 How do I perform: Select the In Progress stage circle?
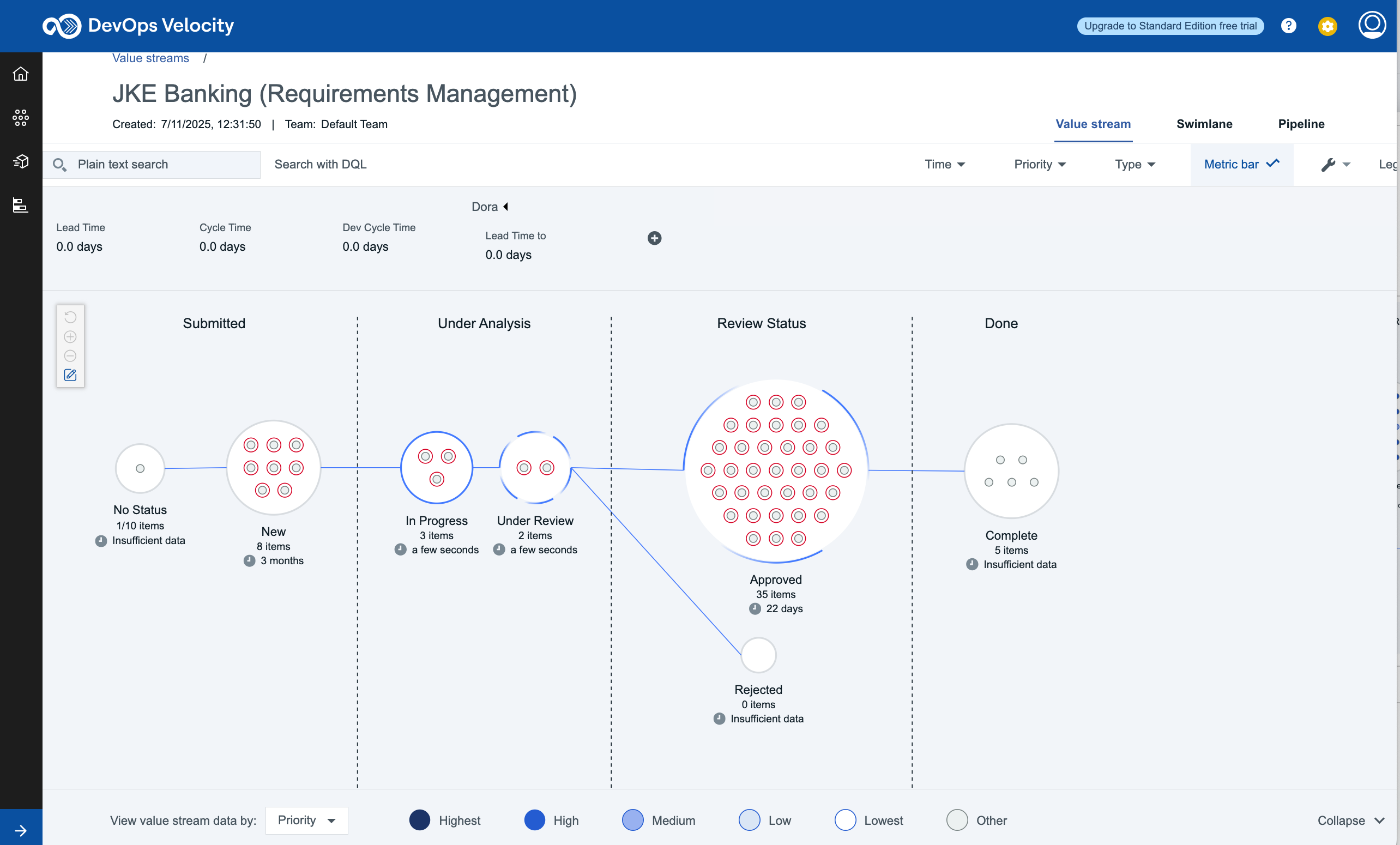[x=436, y=468]
